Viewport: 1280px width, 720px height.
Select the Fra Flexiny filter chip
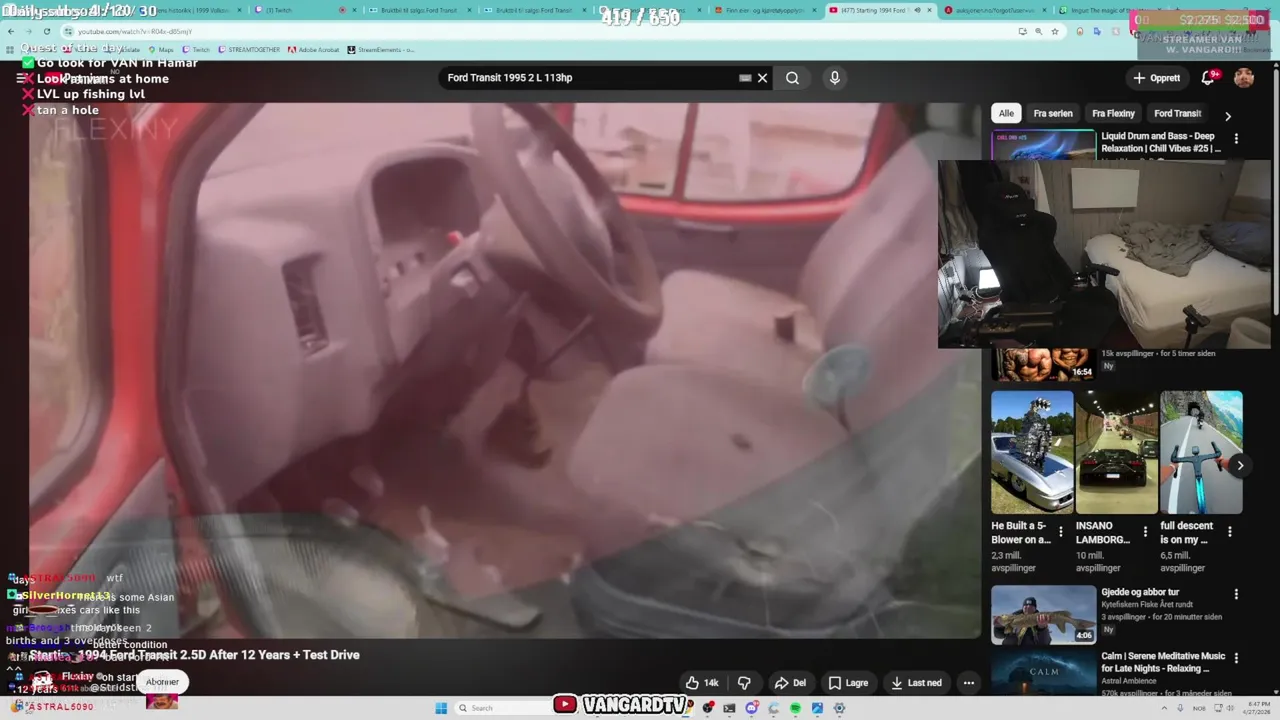[1113, 113]
